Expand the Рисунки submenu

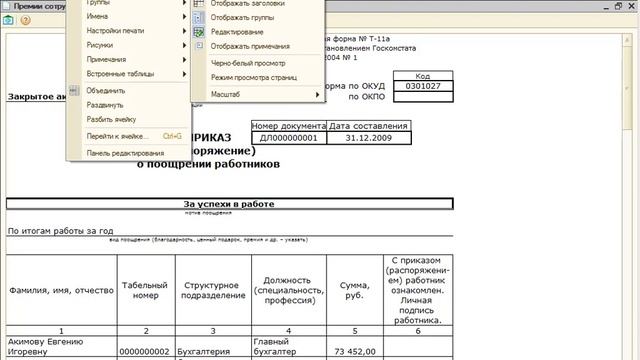click(x=129, y=45)
